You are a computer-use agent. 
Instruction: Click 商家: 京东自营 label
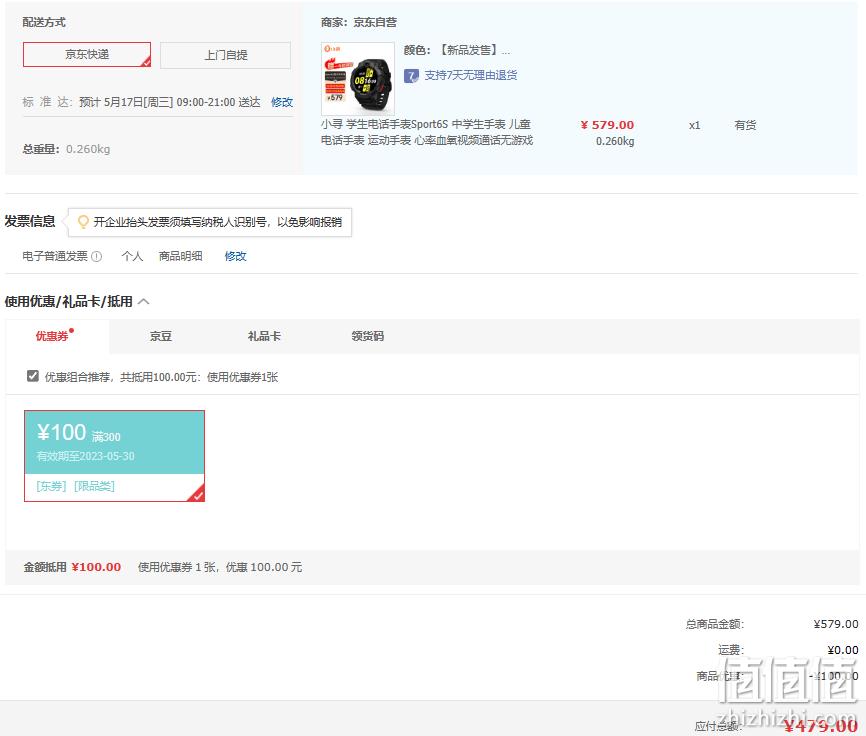point(358,23)
